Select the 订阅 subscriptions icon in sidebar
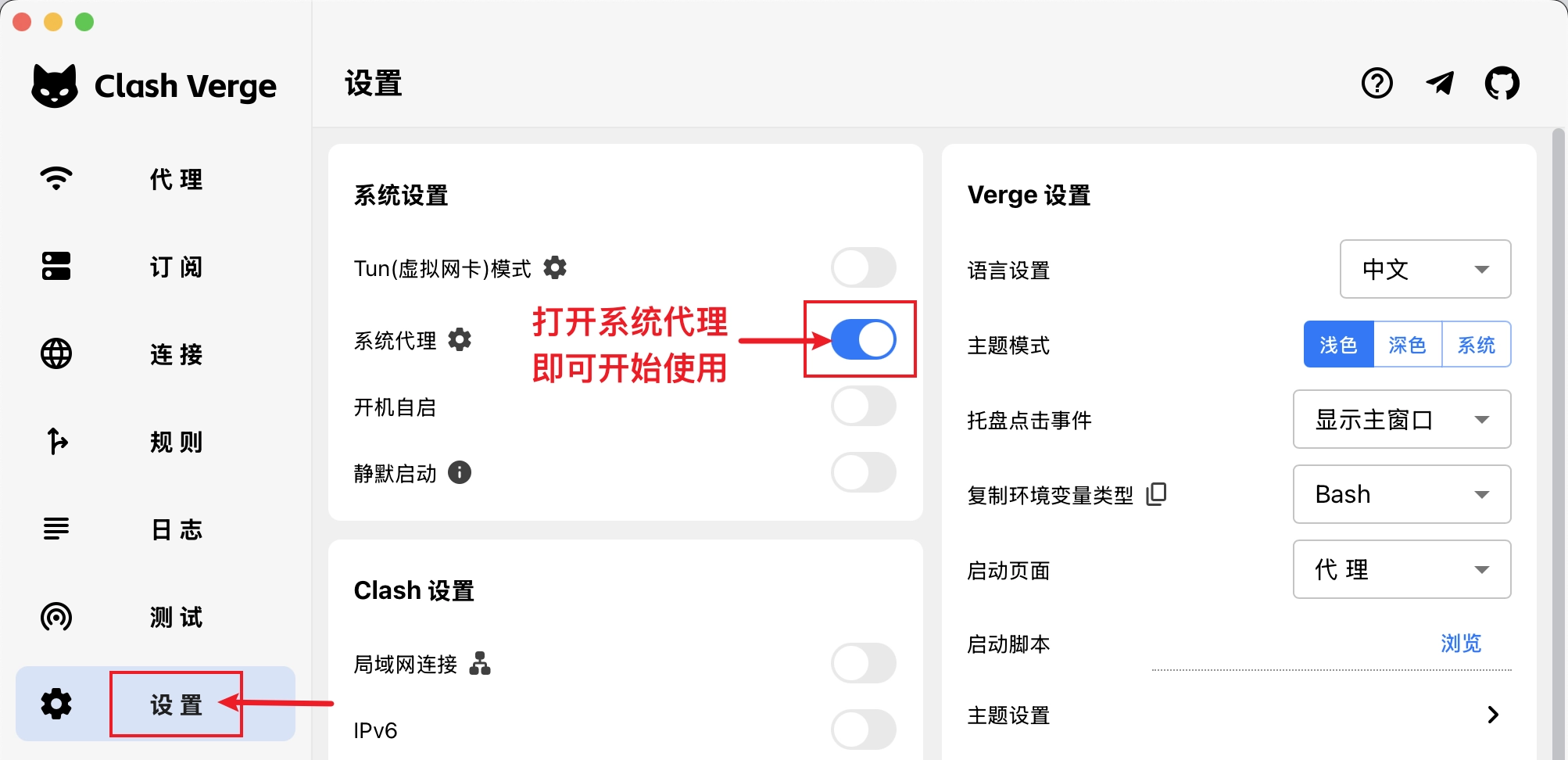This screenshot has width=1568, height=760. coord(55,267)
